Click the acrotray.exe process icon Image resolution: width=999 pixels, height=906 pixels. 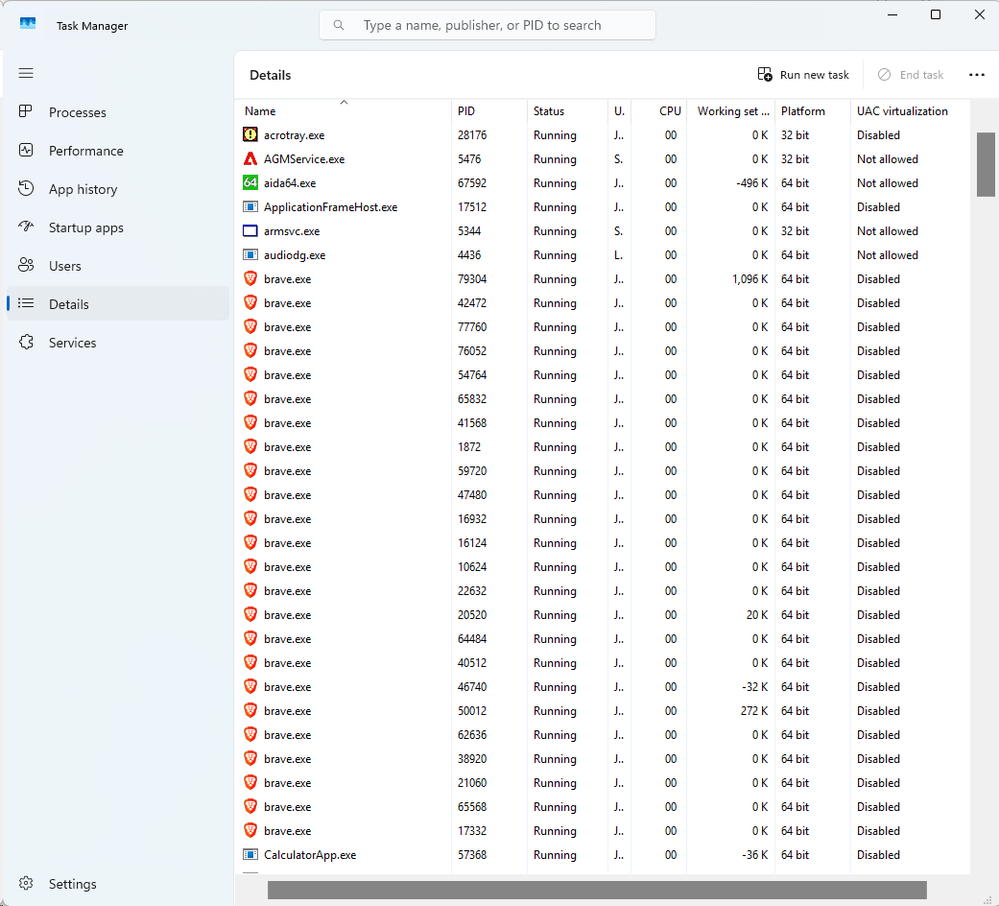[250, 134]
